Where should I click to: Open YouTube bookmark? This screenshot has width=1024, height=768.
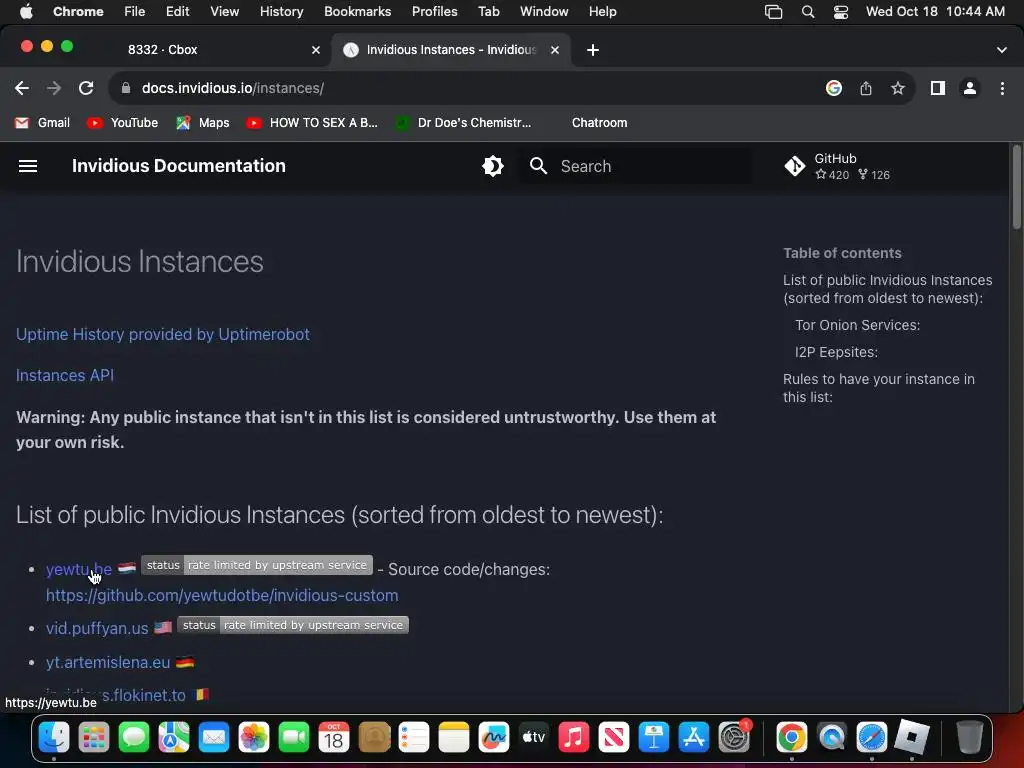click(x=123, y=123)
